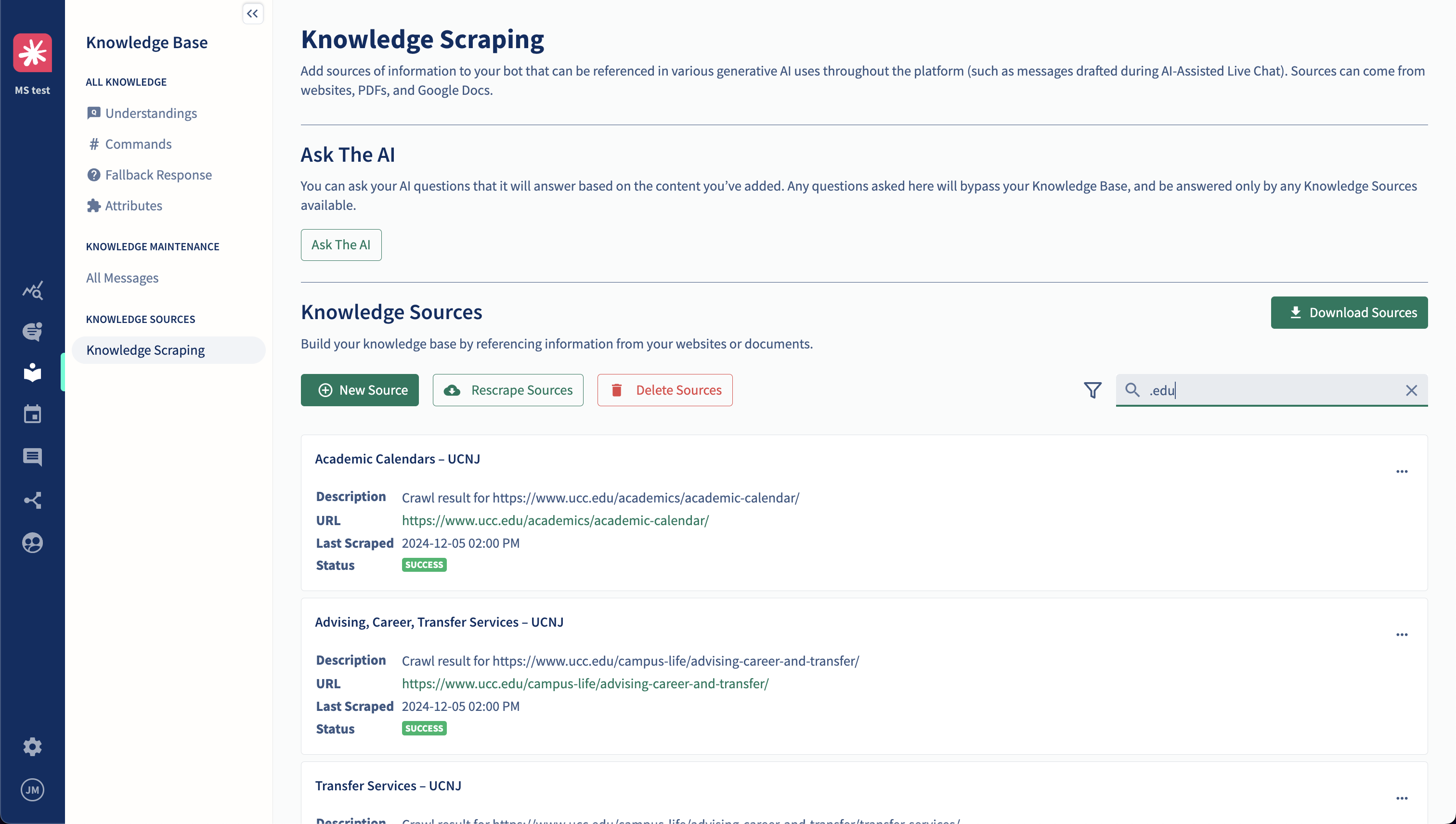1456x824 pixels.
Task: Click Rescrape Sources button
Action: click(x=508, y=390)
